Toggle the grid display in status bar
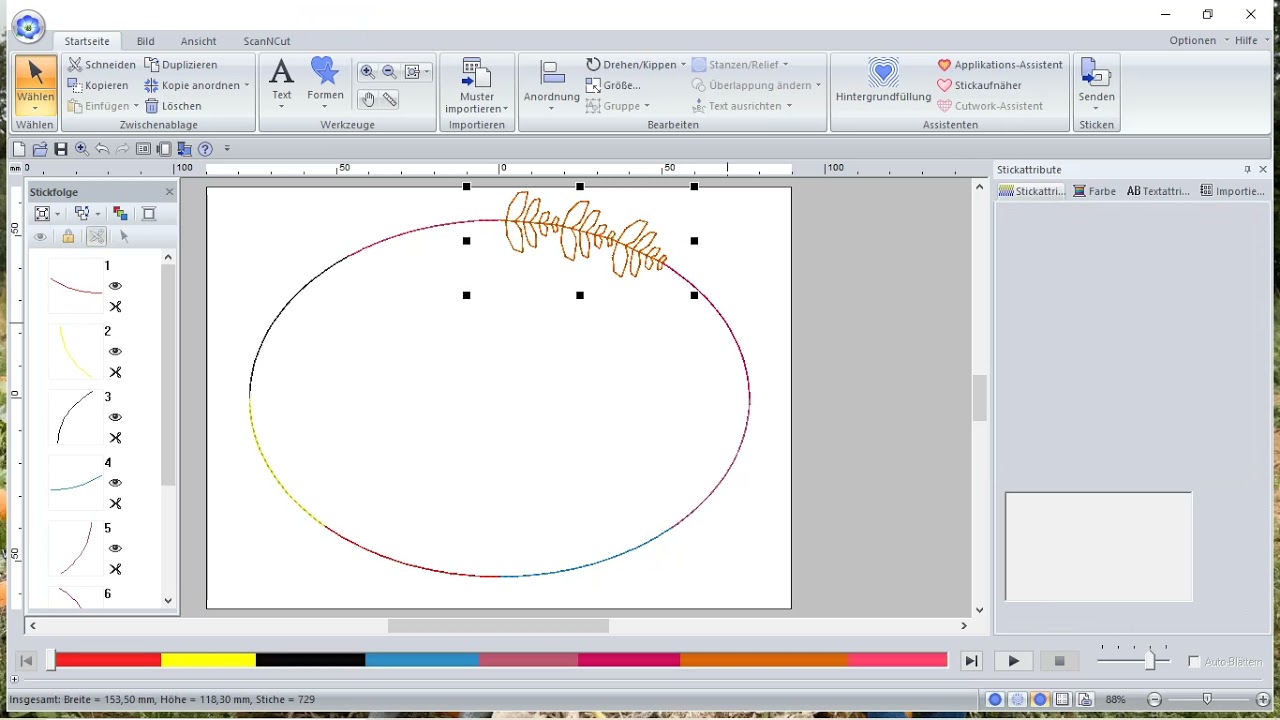This screenshot has width=1280, height=720. click(1063, 699)
